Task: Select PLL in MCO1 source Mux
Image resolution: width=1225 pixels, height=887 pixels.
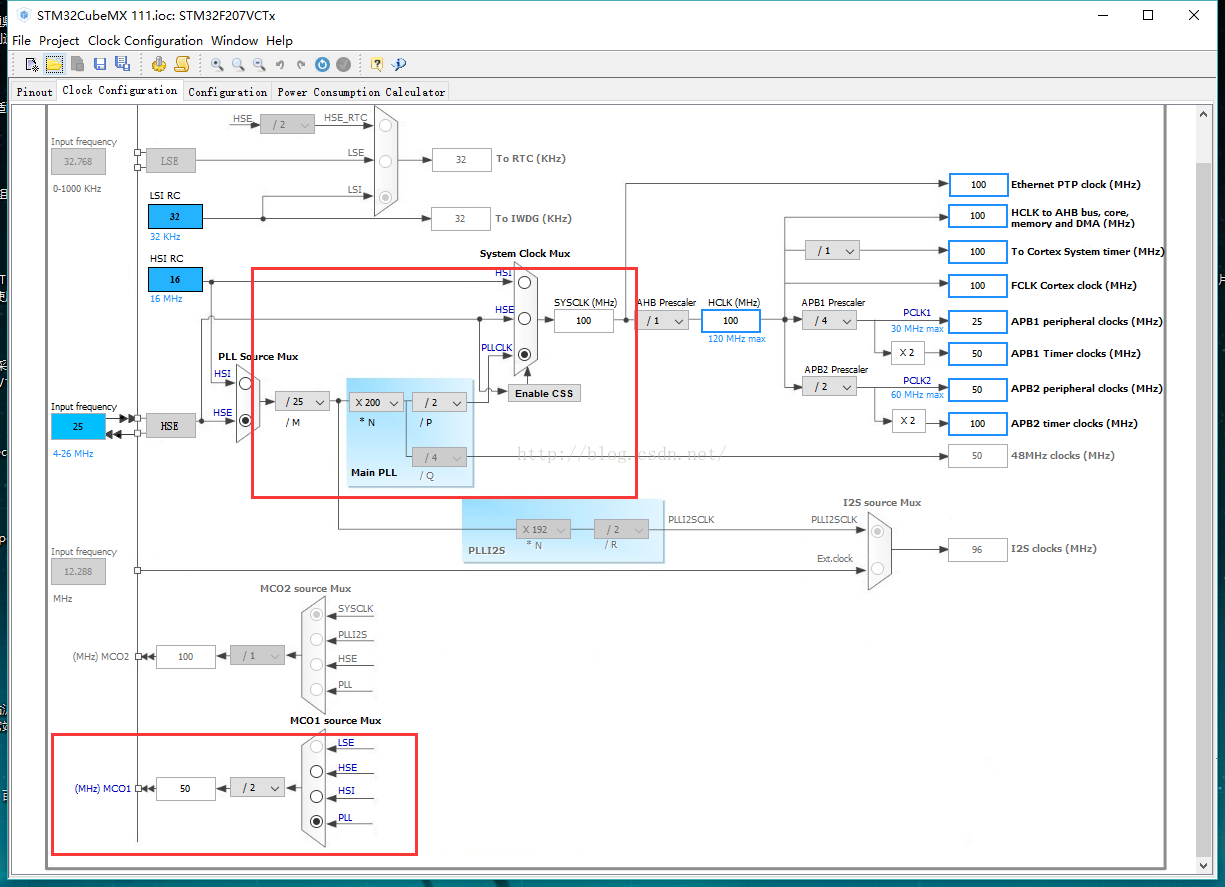Action: (317, 822)
